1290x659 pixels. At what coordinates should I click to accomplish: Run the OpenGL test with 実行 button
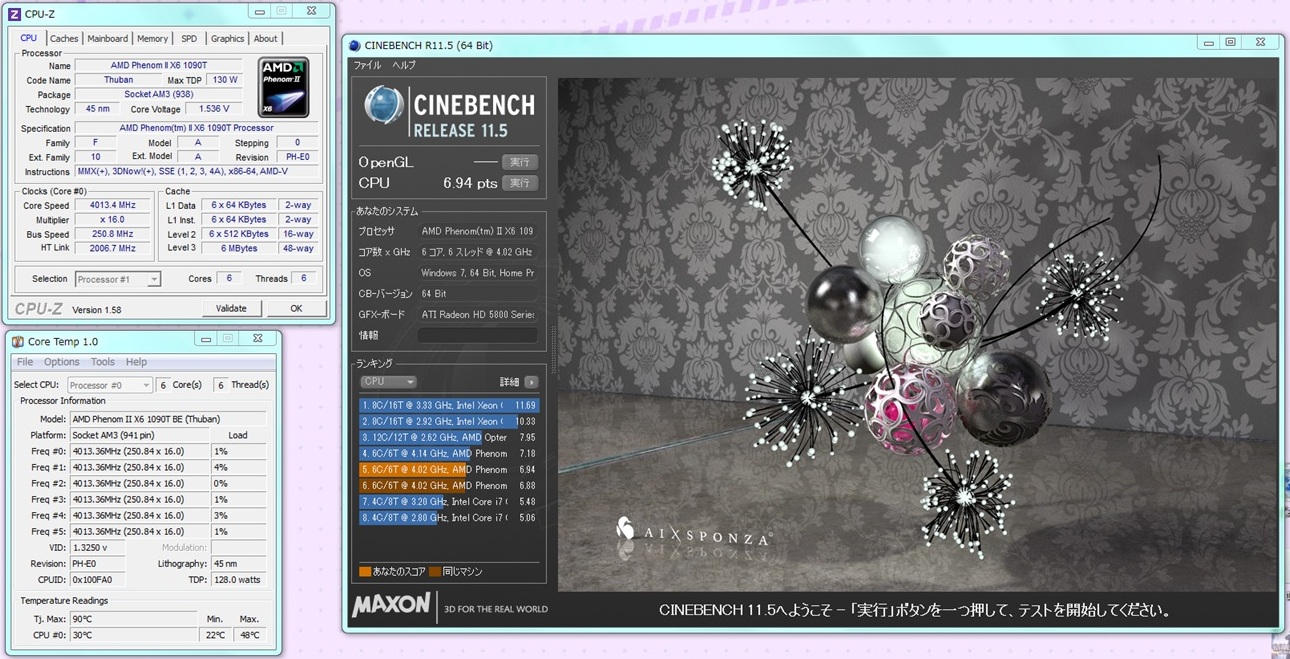[520, 162]
